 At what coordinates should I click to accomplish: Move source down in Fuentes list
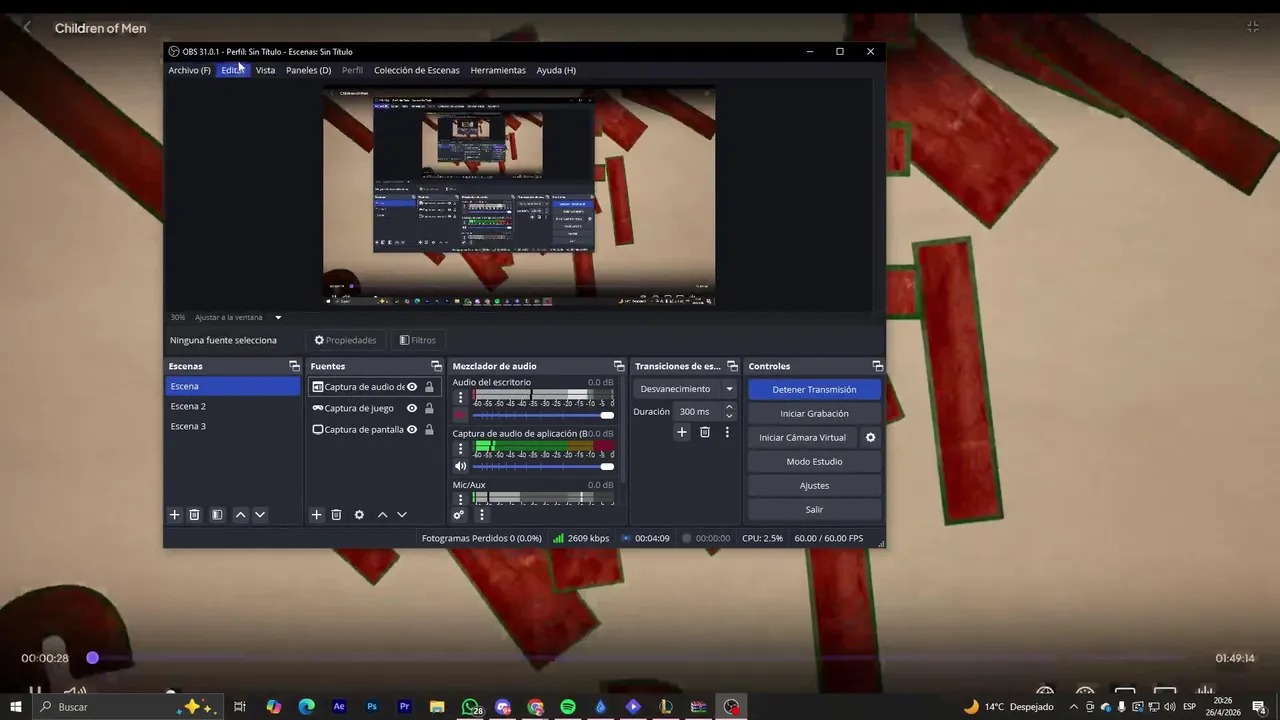coord(402,515)
